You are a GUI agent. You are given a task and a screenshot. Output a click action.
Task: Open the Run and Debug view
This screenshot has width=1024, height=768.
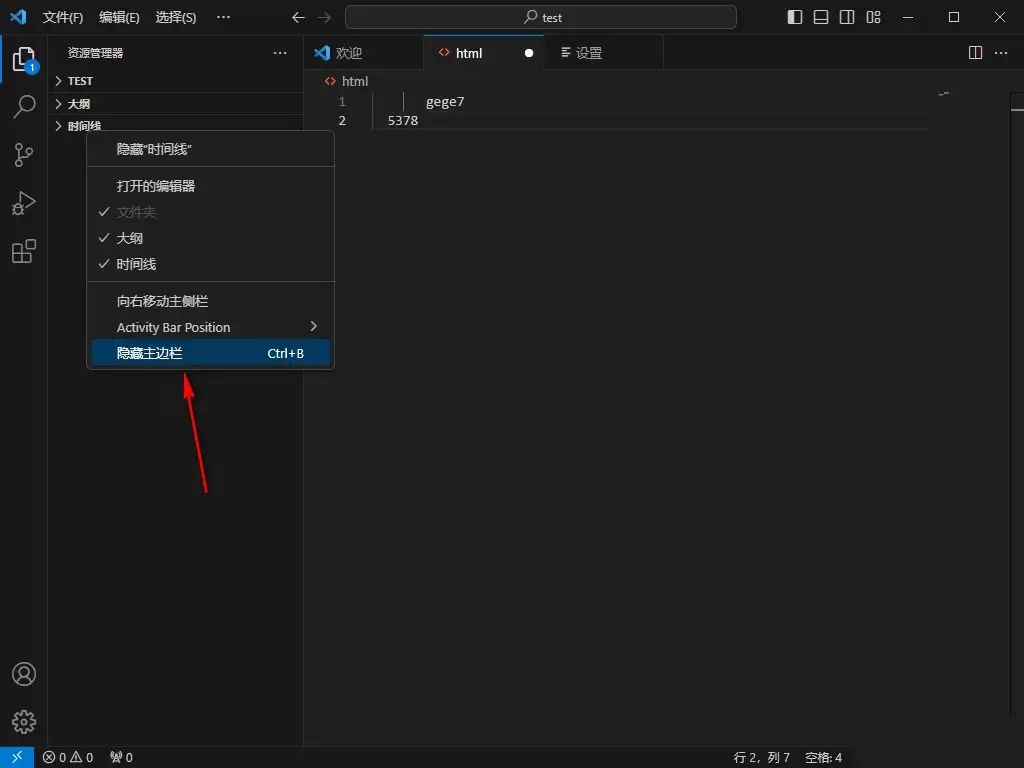click(22, 203)
